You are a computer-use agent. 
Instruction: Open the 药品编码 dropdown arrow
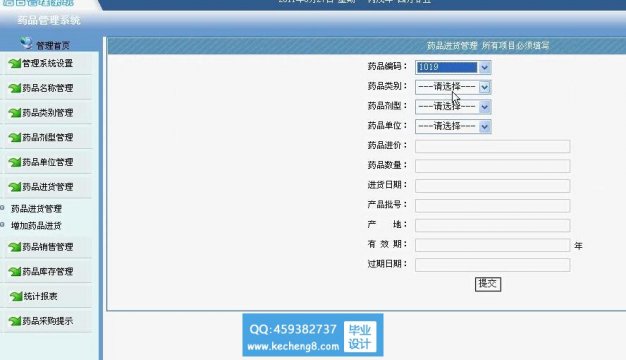pos(484,67)
